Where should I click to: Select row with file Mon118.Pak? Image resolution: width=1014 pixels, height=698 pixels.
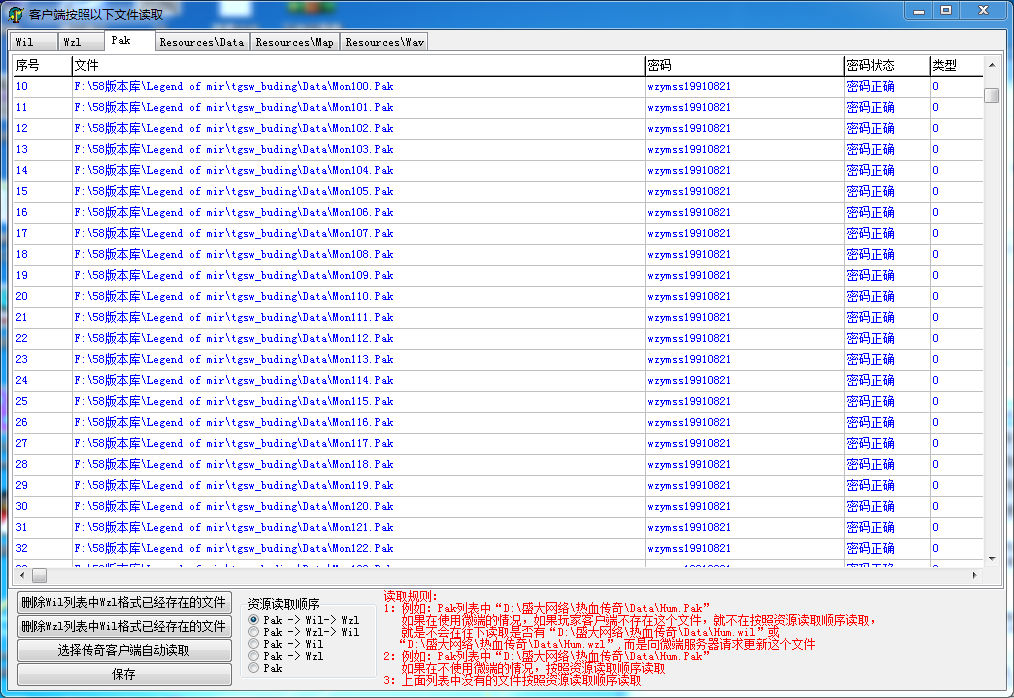(x=498, y=464)
